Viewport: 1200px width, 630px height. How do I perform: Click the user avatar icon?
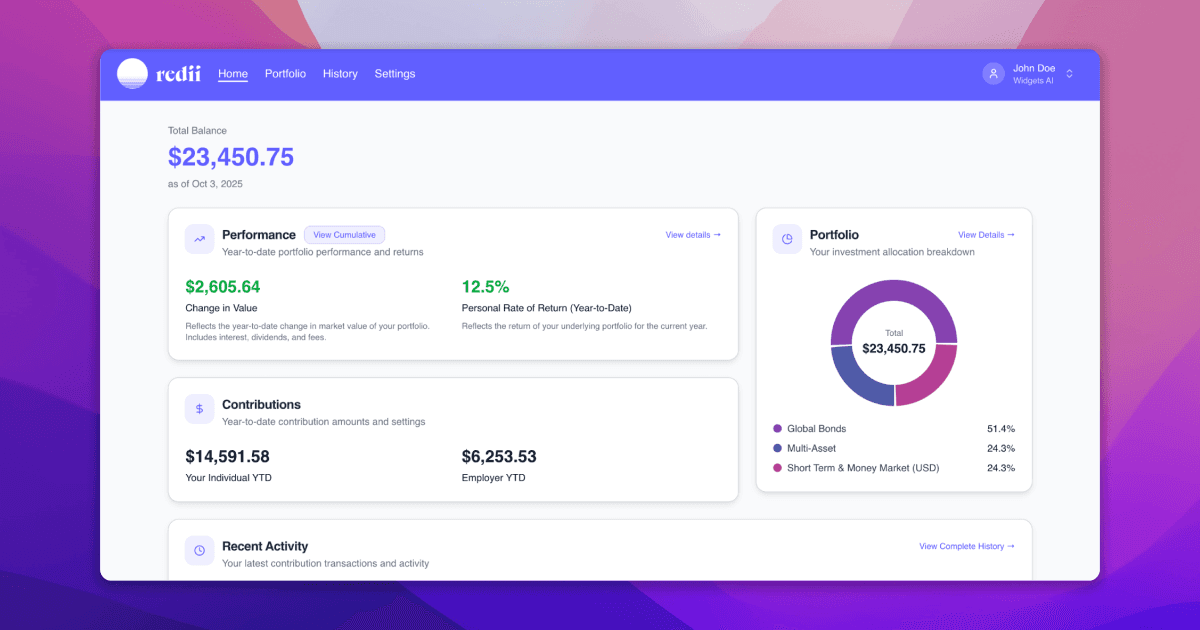click(993, 74)
